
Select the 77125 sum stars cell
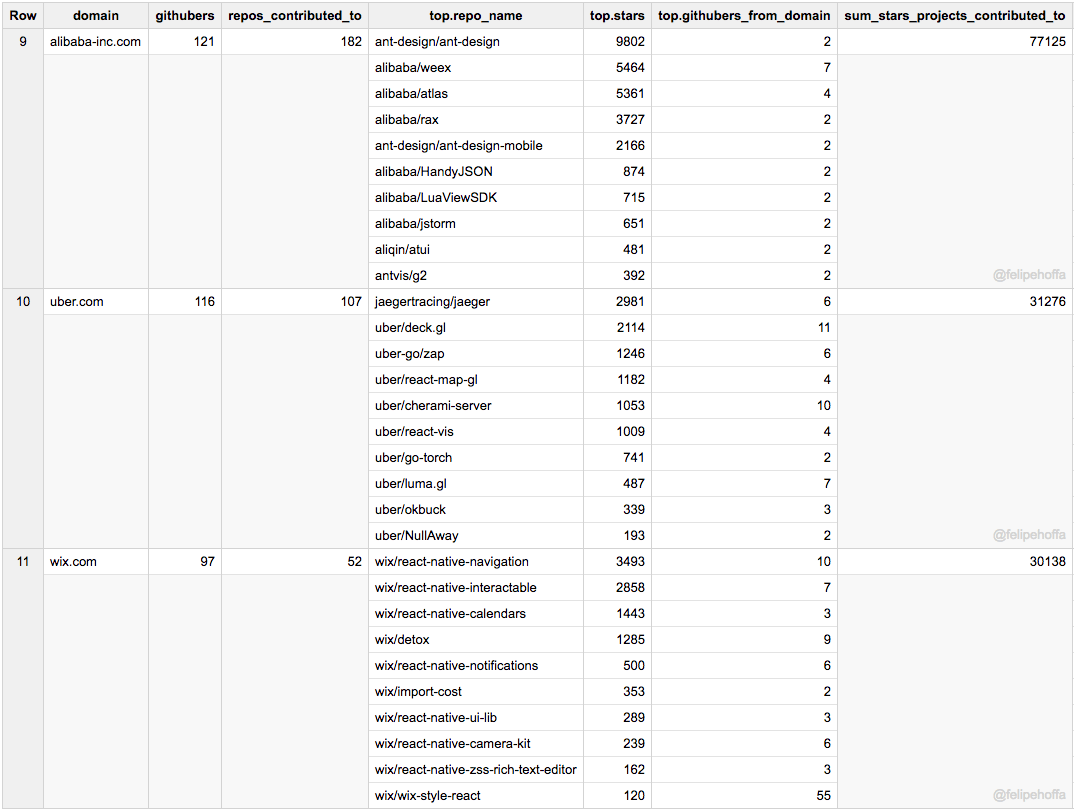pyautogui.click(x=1047, y=42)
